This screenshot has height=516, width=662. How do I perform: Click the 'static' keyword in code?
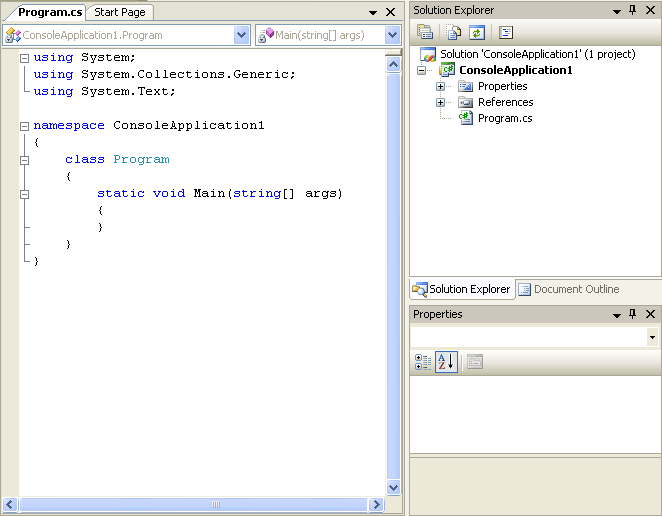(121, 193)
